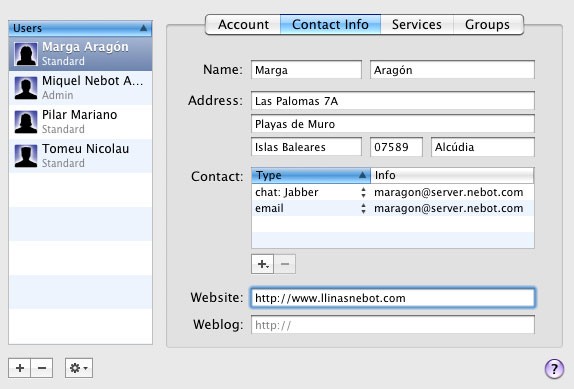This screenshot has height=389, width=574.
Task: Click Miquel Nebot's user avatar icon
Action: 26,88
